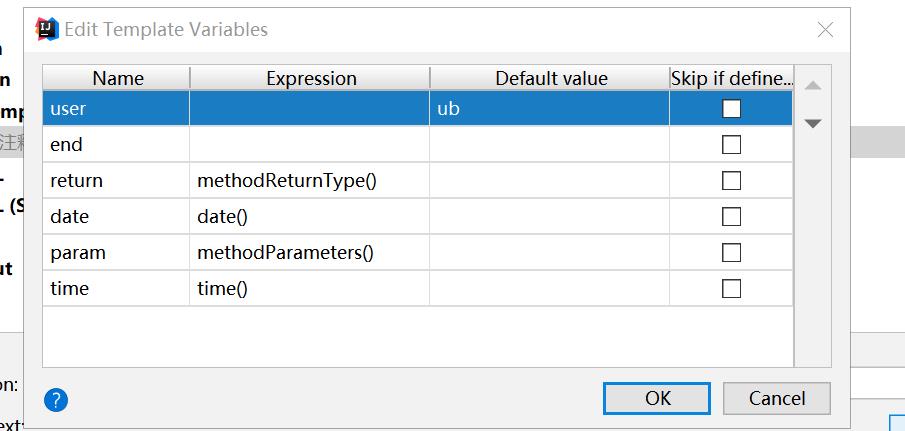Viewport: 905px width, 431px height.
Task: Click the blue help question mark icon
Action: [x=56, y=400]
